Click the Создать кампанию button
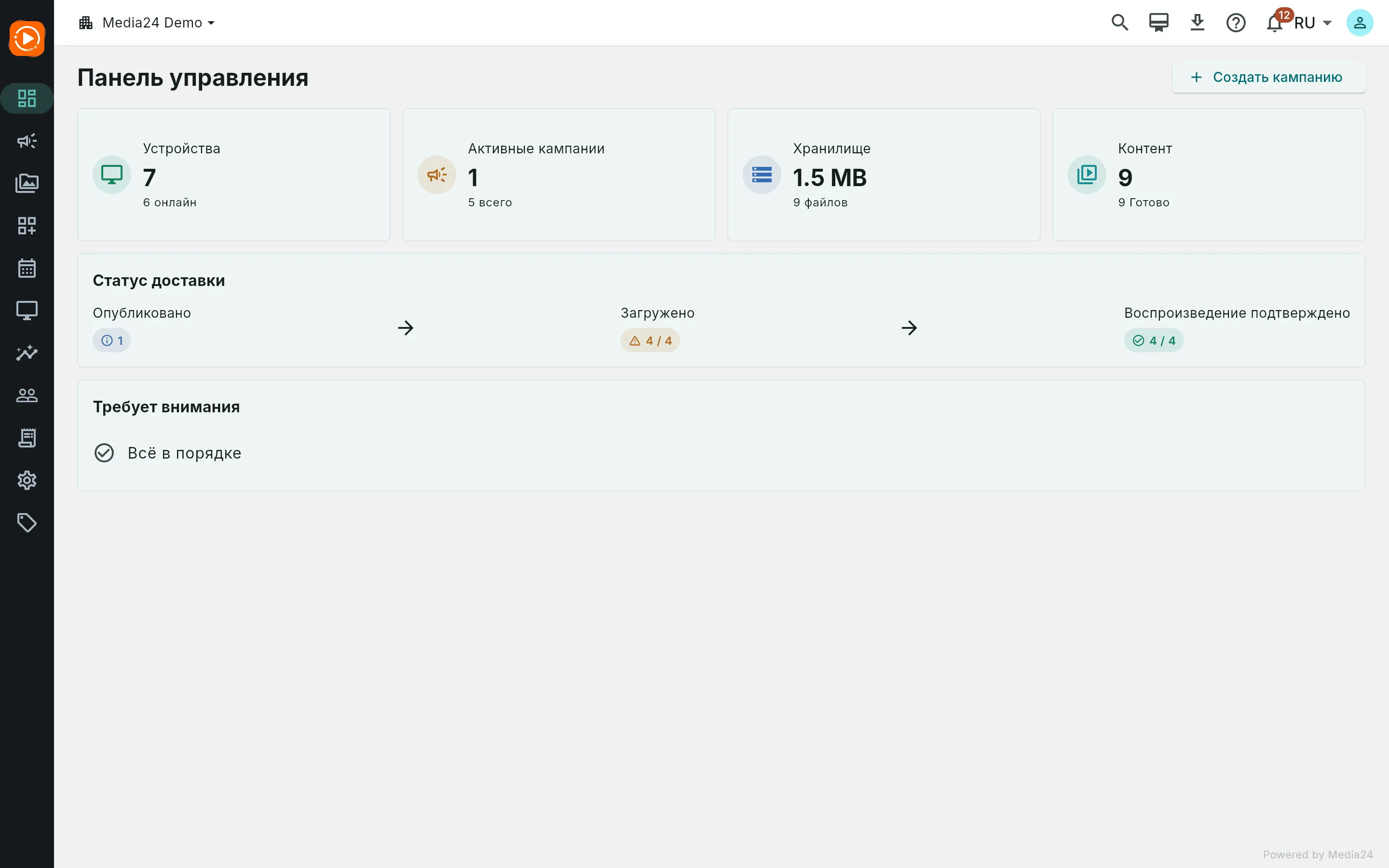 [1268, 78]
